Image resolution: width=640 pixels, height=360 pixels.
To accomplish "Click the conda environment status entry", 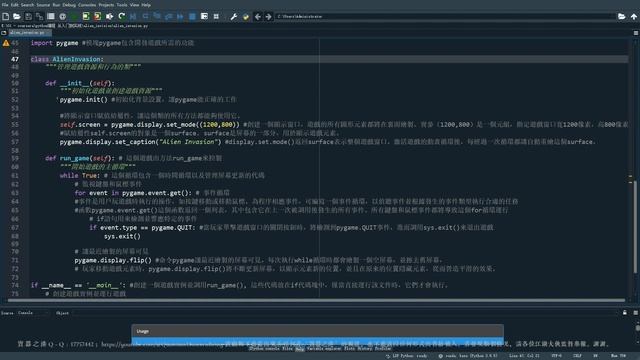I will pyautogui.click(x=468, y=356).
